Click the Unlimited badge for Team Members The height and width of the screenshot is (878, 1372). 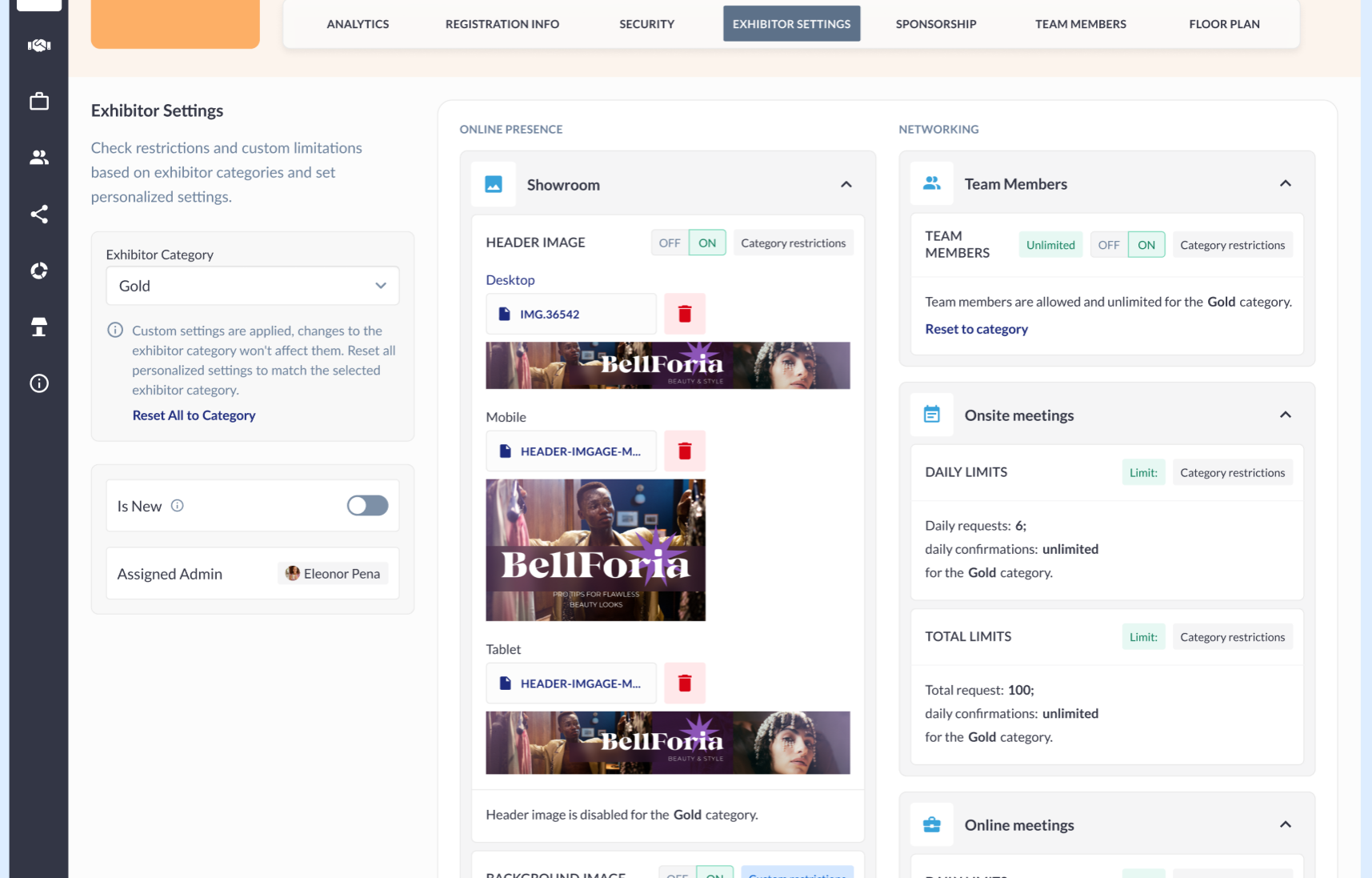[x=1050, y=245]
